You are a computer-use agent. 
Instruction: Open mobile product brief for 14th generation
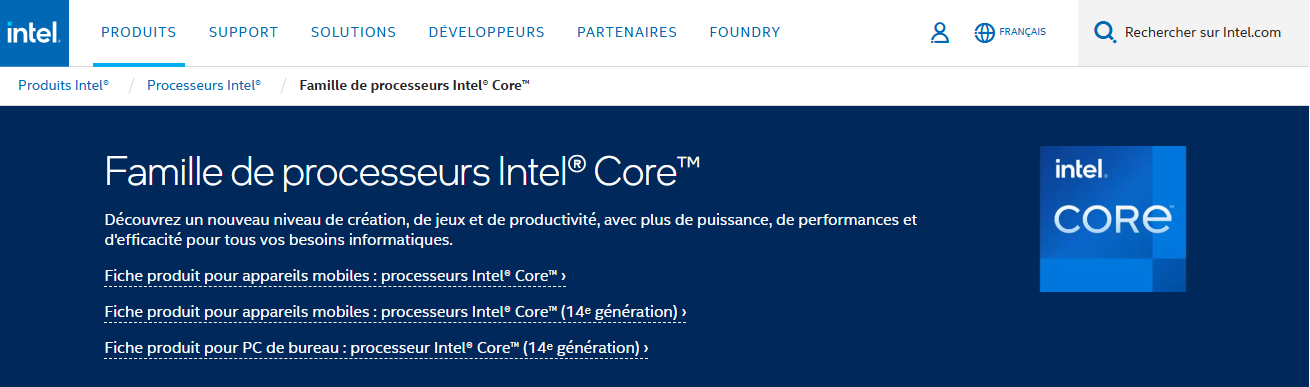pos(395,312)
